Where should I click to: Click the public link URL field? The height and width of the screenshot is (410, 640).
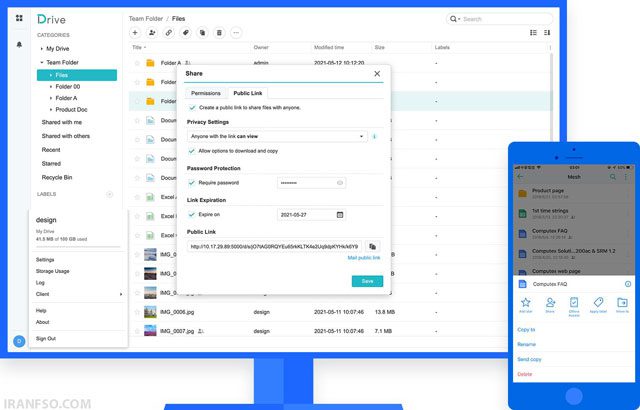point(274,246)
